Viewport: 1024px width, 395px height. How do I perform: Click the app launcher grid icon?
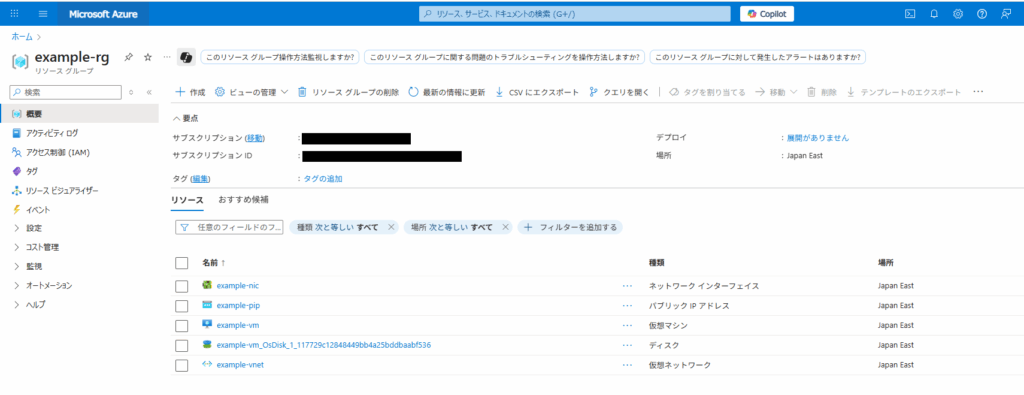[x=14, y=14]
